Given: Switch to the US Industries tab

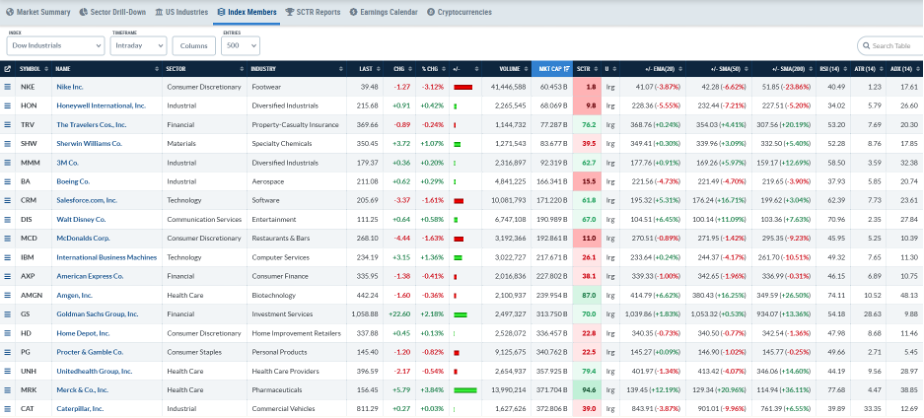Looking at the screenshot, I should [182, 12].
